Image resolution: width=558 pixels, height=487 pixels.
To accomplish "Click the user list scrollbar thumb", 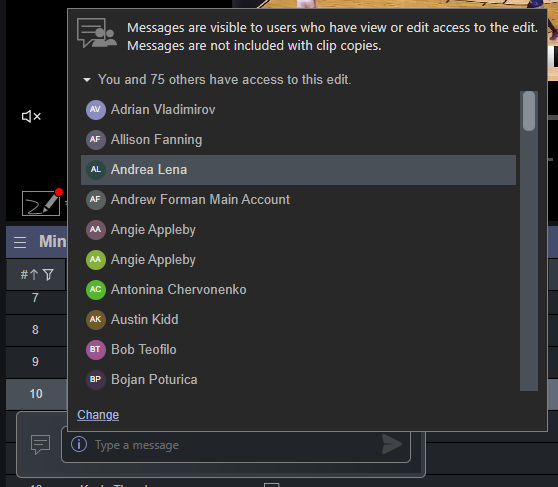I will coord(529,111).
